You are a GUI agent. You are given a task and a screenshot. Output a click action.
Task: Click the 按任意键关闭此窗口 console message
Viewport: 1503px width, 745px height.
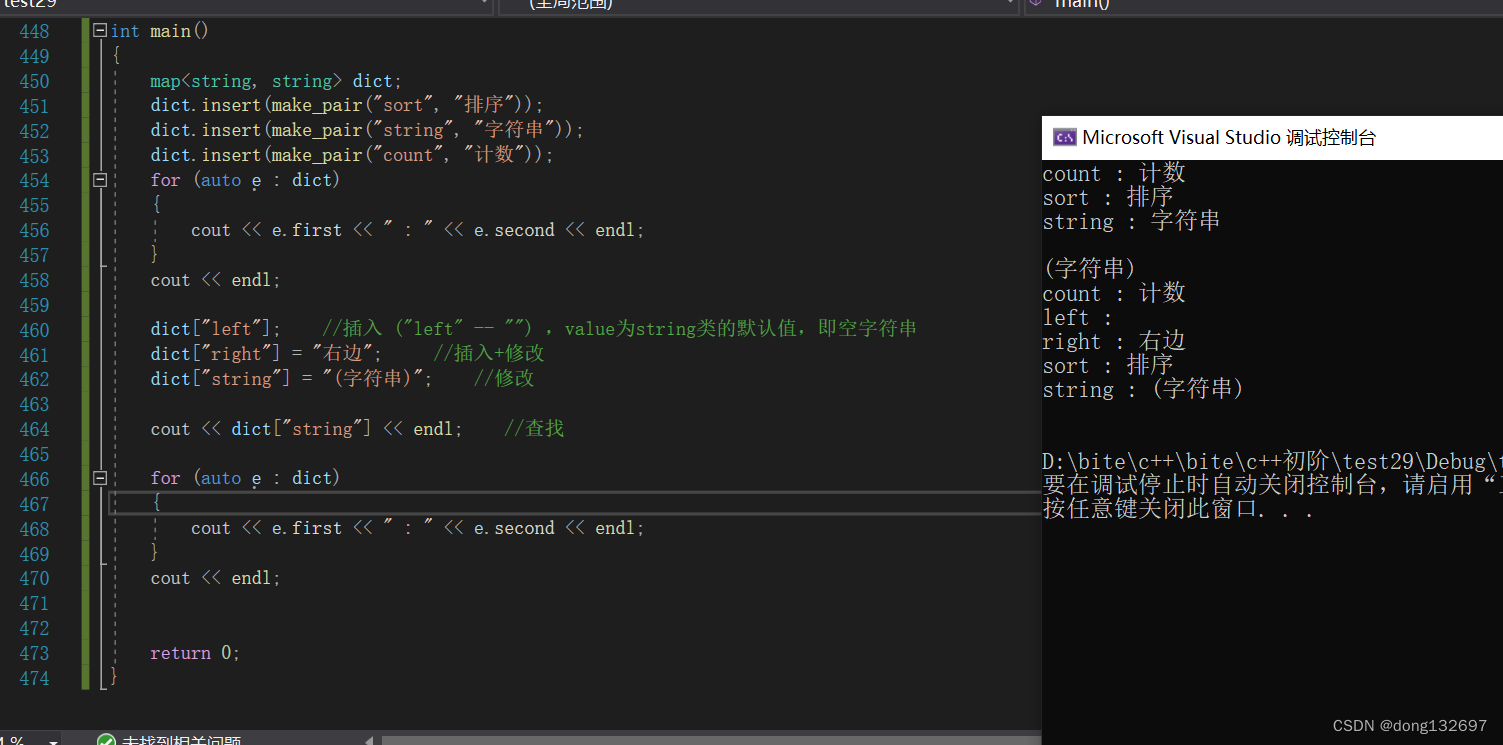1178,509
